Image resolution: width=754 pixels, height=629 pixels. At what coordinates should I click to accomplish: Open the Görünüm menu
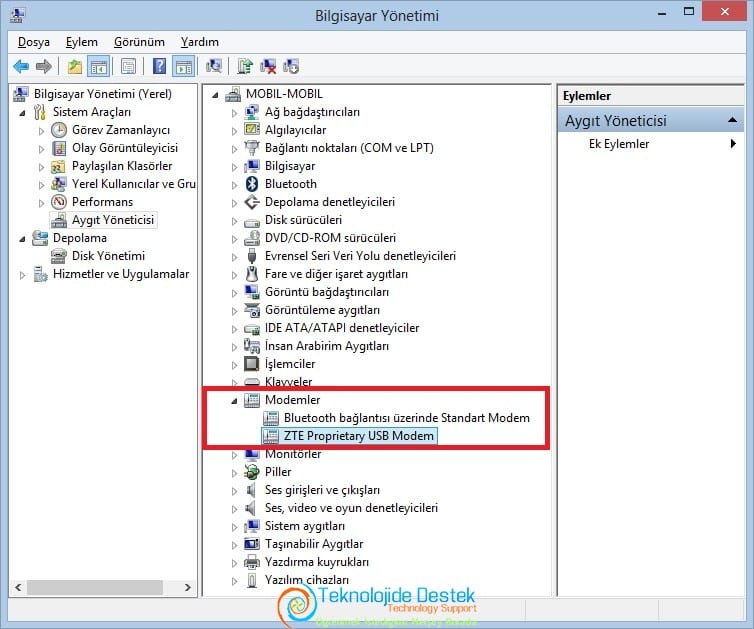click(x=139, y=42)
